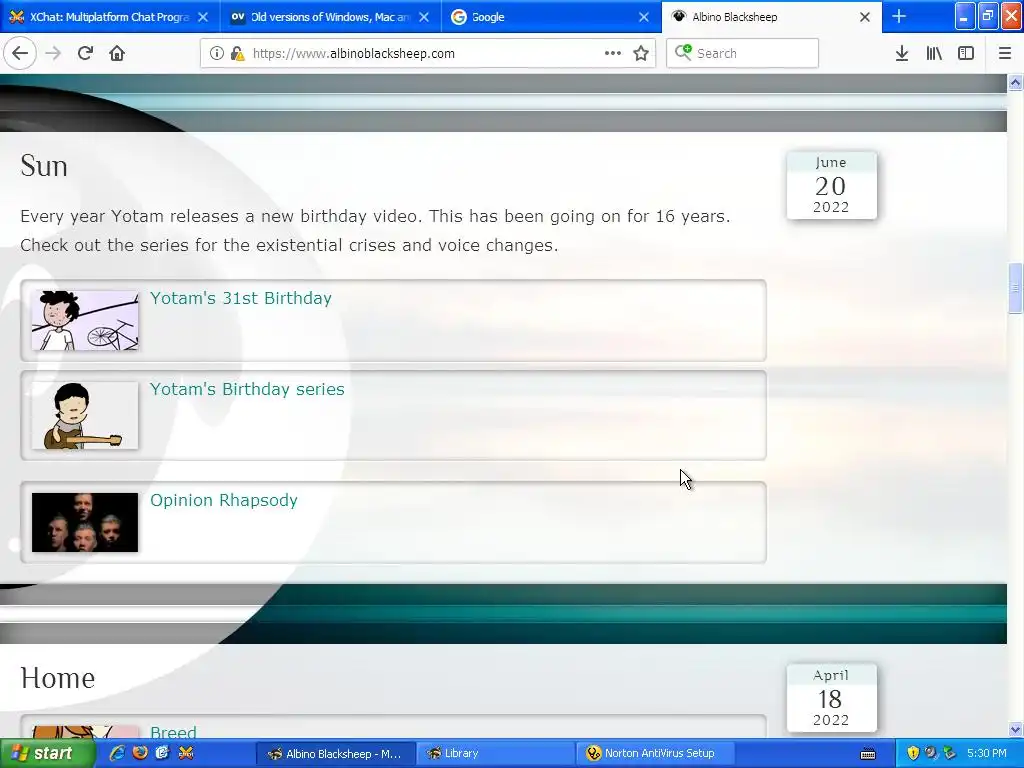This screenshot has width=1024, height=768.
Task: Click the Yotam's Birthday series guitar thumbnail
Action: point(85,415)
